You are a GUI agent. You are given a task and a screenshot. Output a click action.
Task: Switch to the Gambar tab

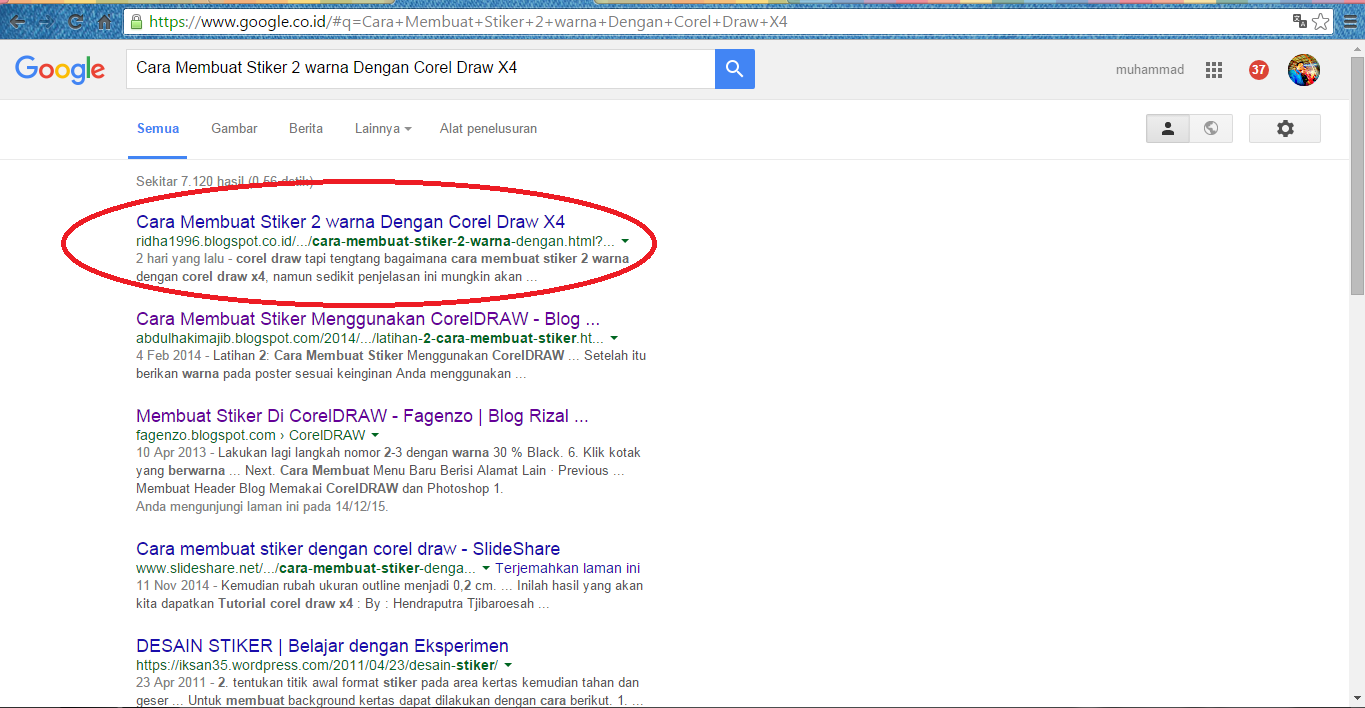[x=234, y=129]
